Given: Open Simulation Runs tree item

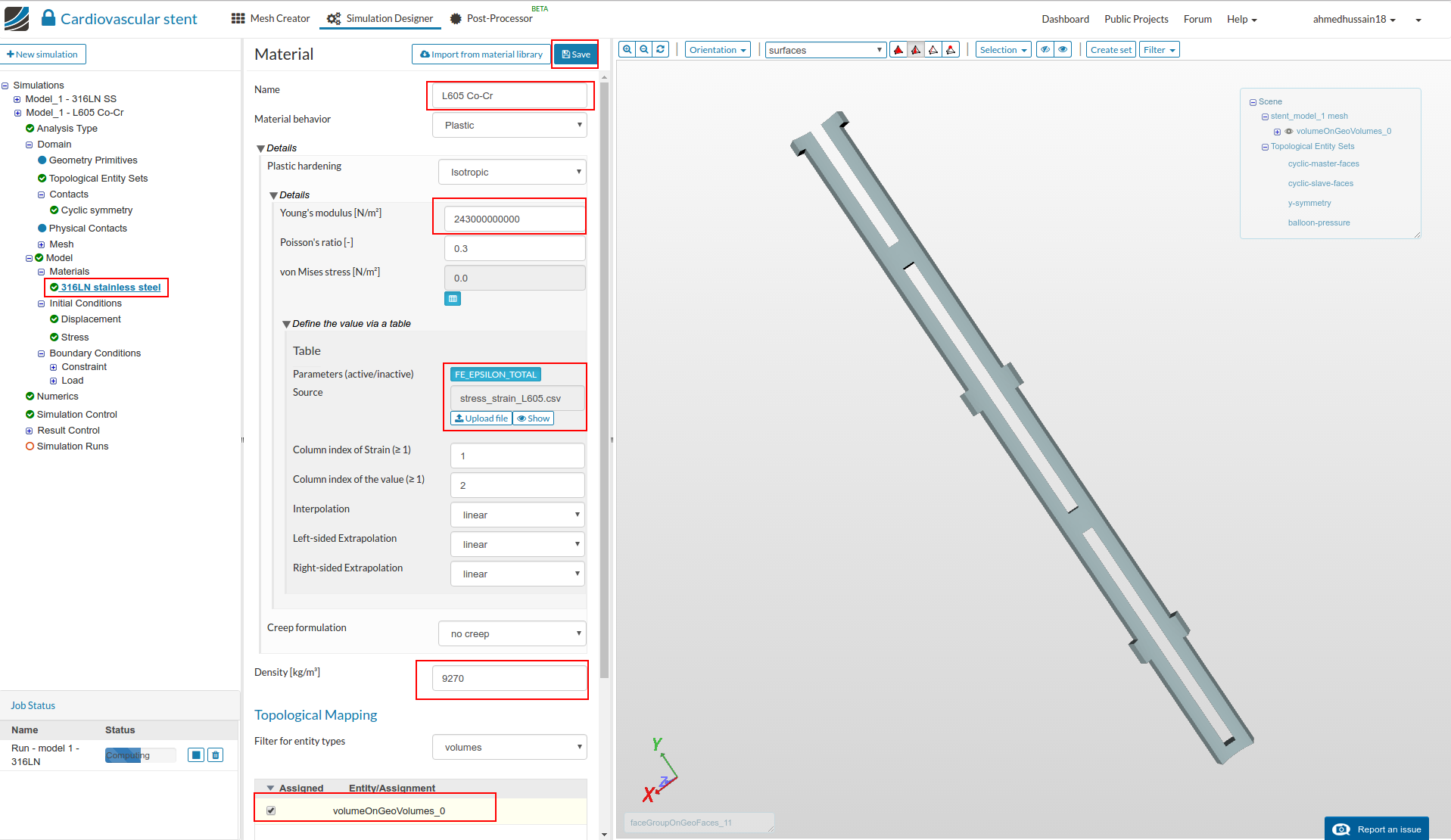Looking at the screenshot, I should [x=73, y=446].
